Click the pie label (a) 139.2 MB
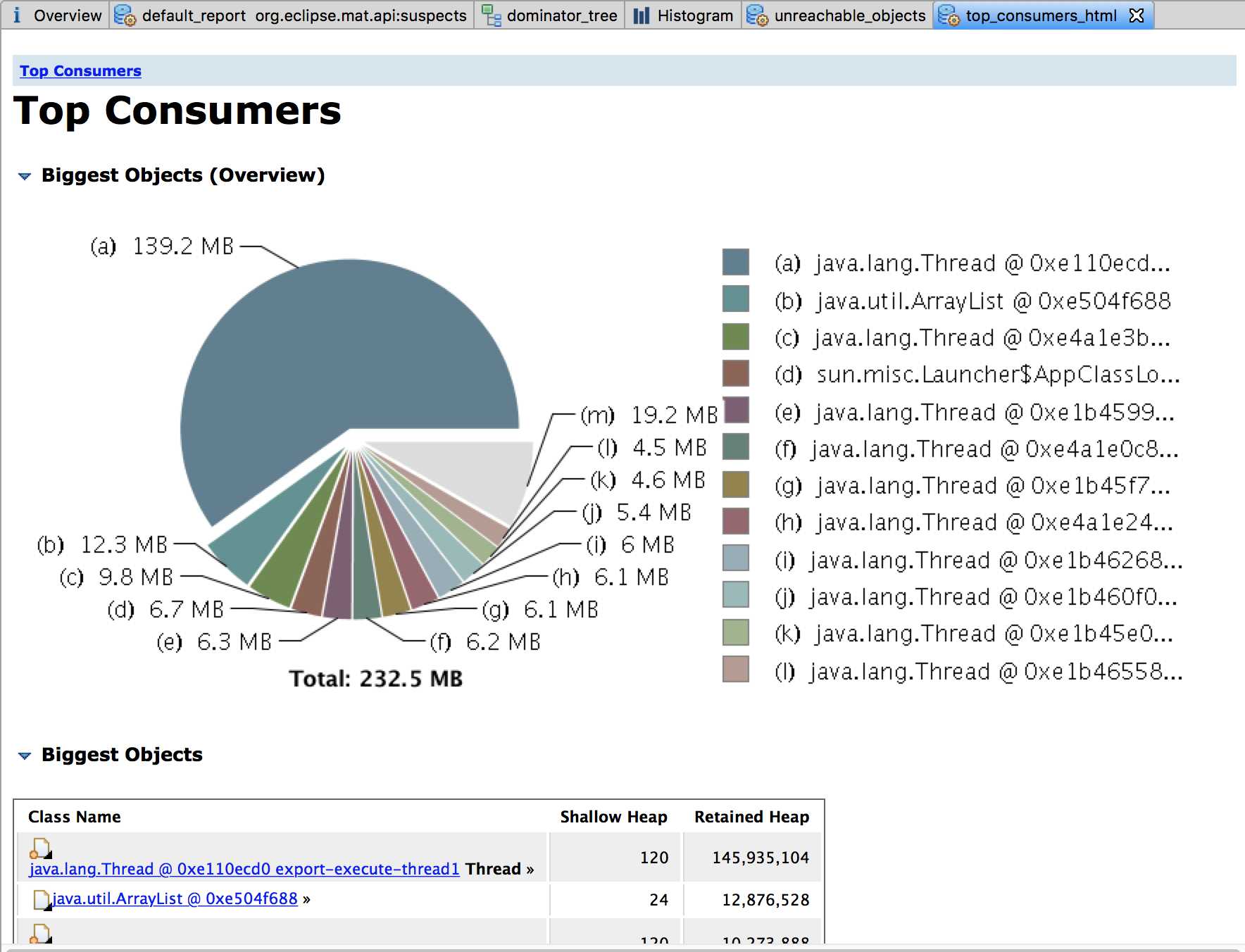The width and height of the screenshot is (1245, 952). click(162, 246)
